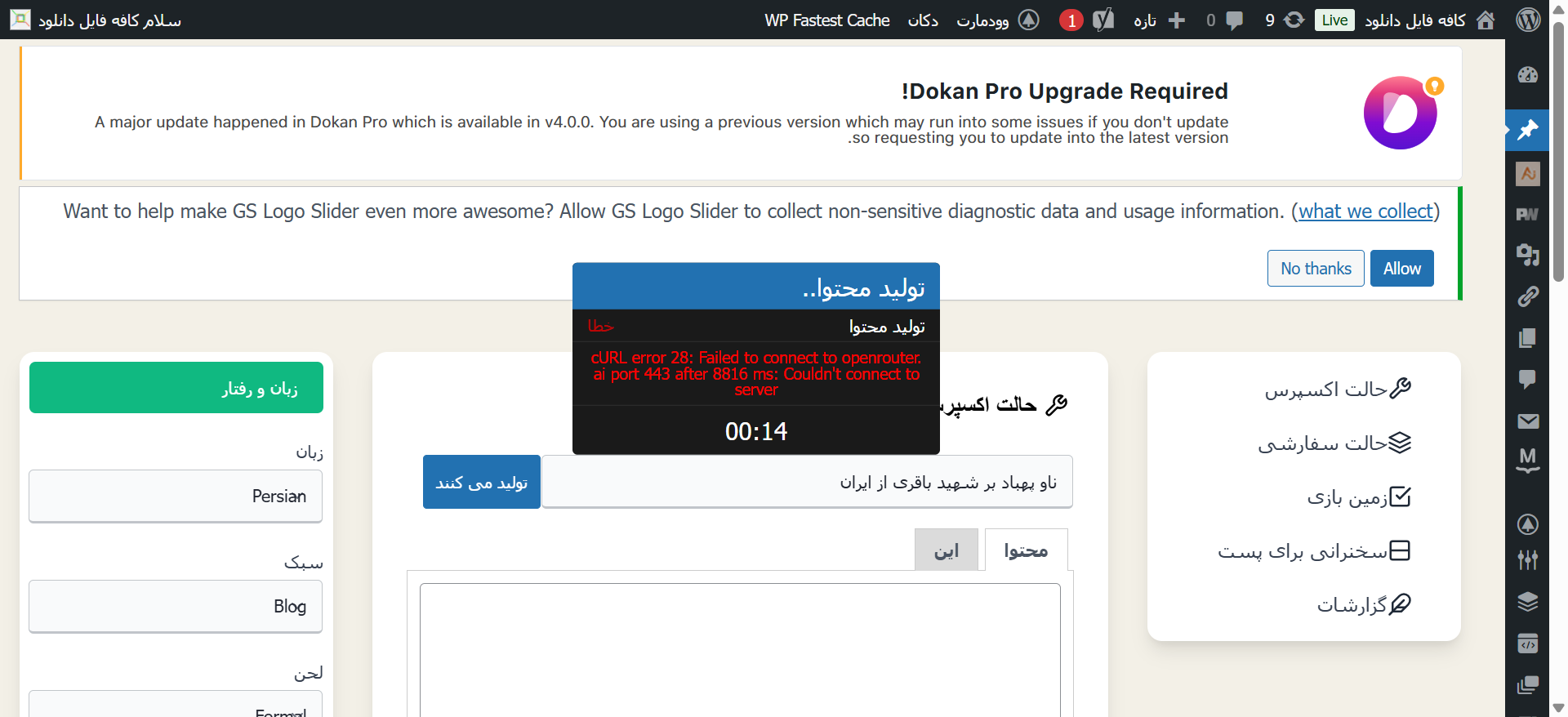Click the topic title input field
This screenshot has height=717, width=1568.
pyautogui.click(x=806, y=482)
